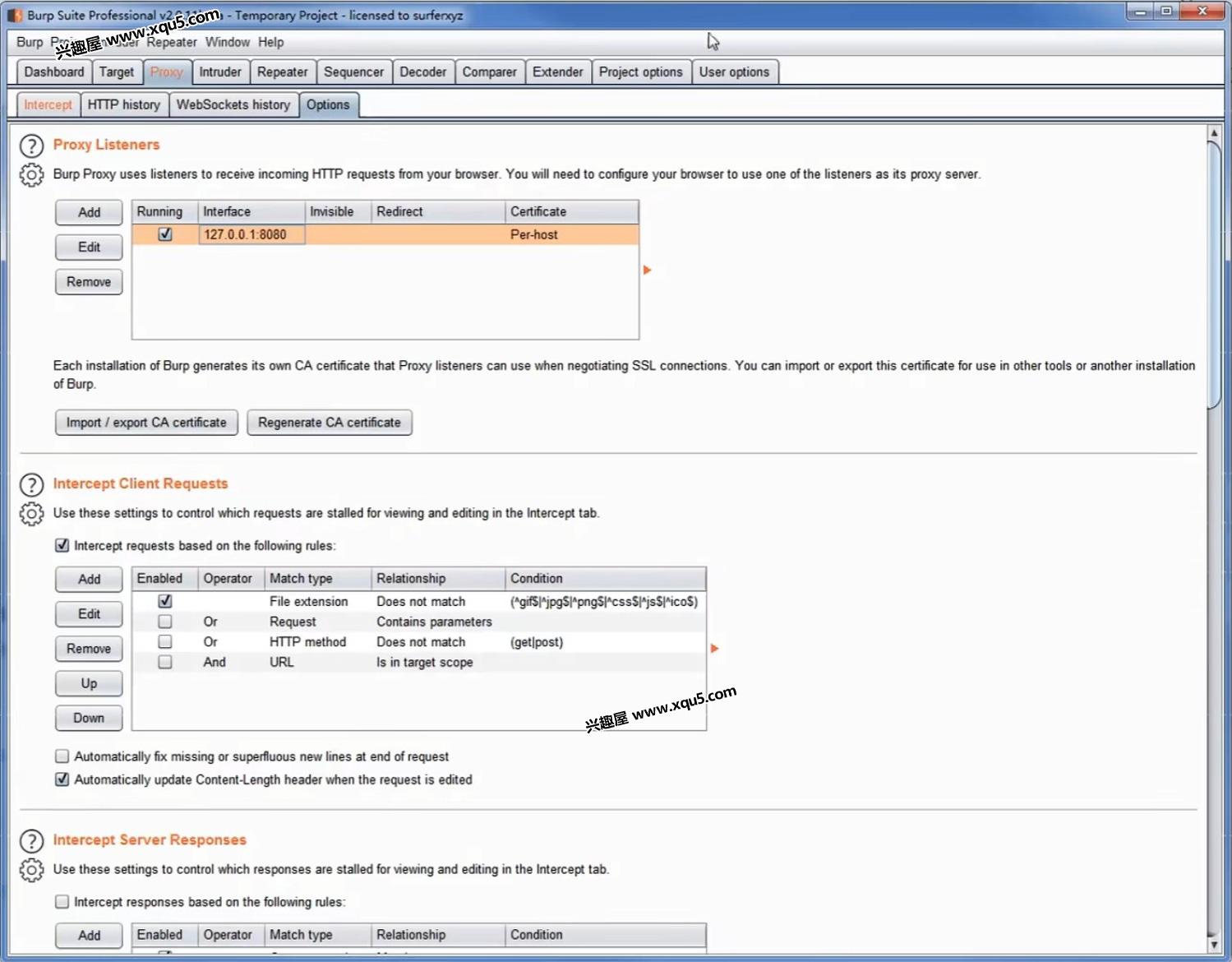Add a server response interception rule
The width and height of the screenshot is (1232, 962).
click(x=89, y=935)
